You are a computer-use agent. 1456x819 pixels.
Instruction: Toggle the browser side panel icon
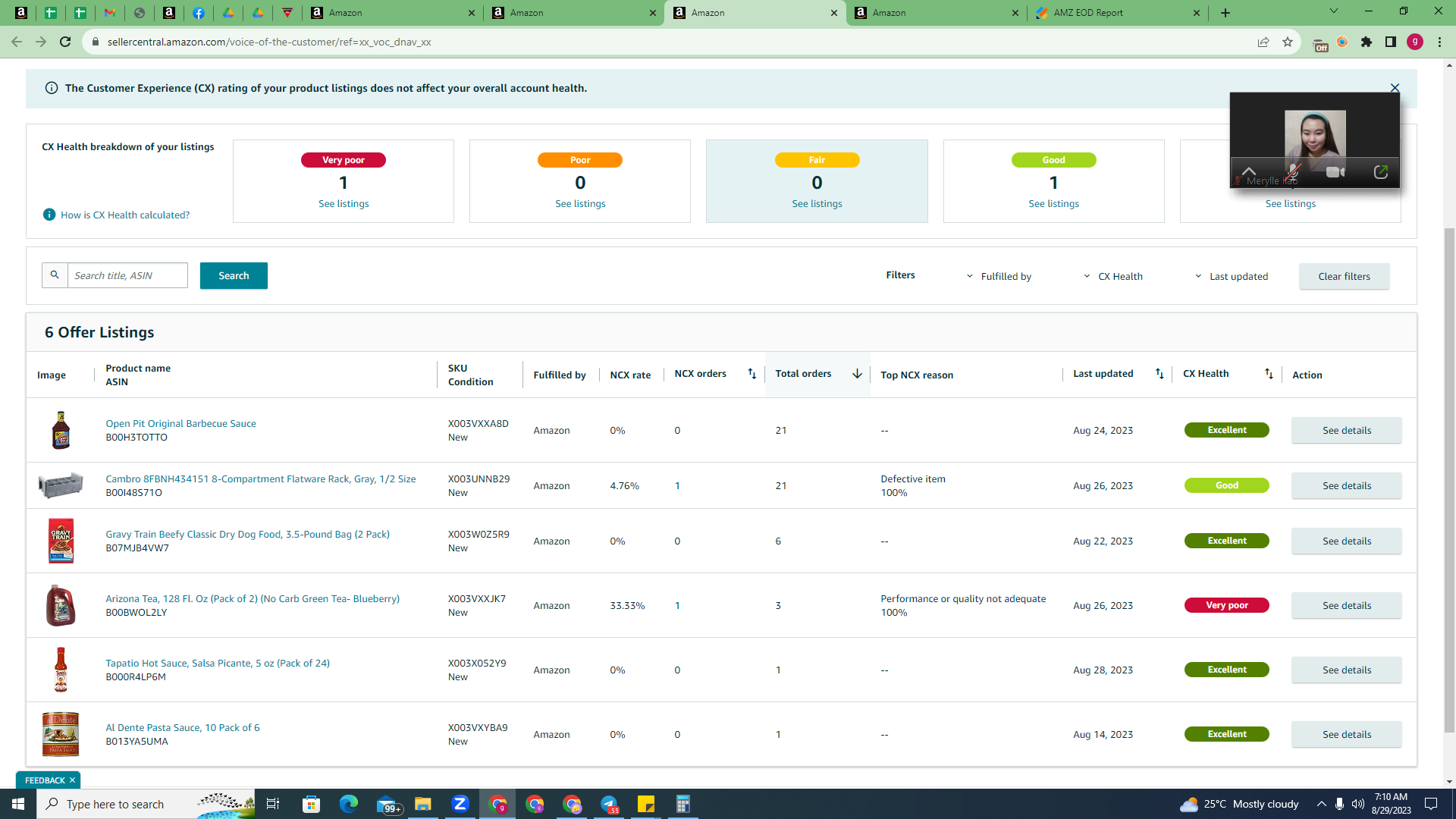click(1391, 42)
